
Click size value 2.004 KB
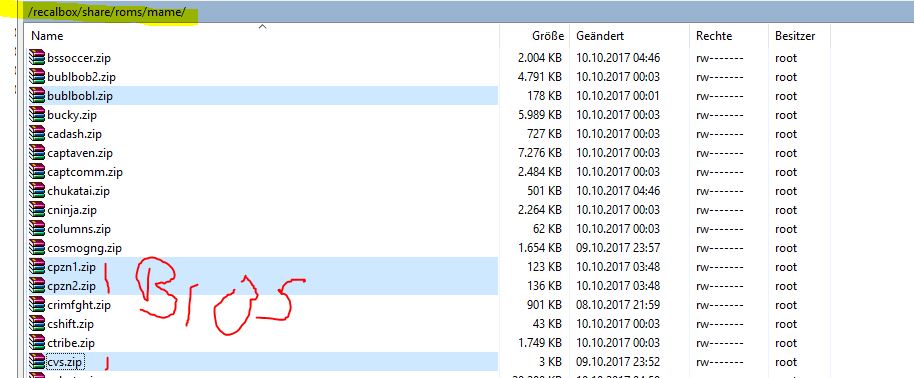[x=540, y=58]
